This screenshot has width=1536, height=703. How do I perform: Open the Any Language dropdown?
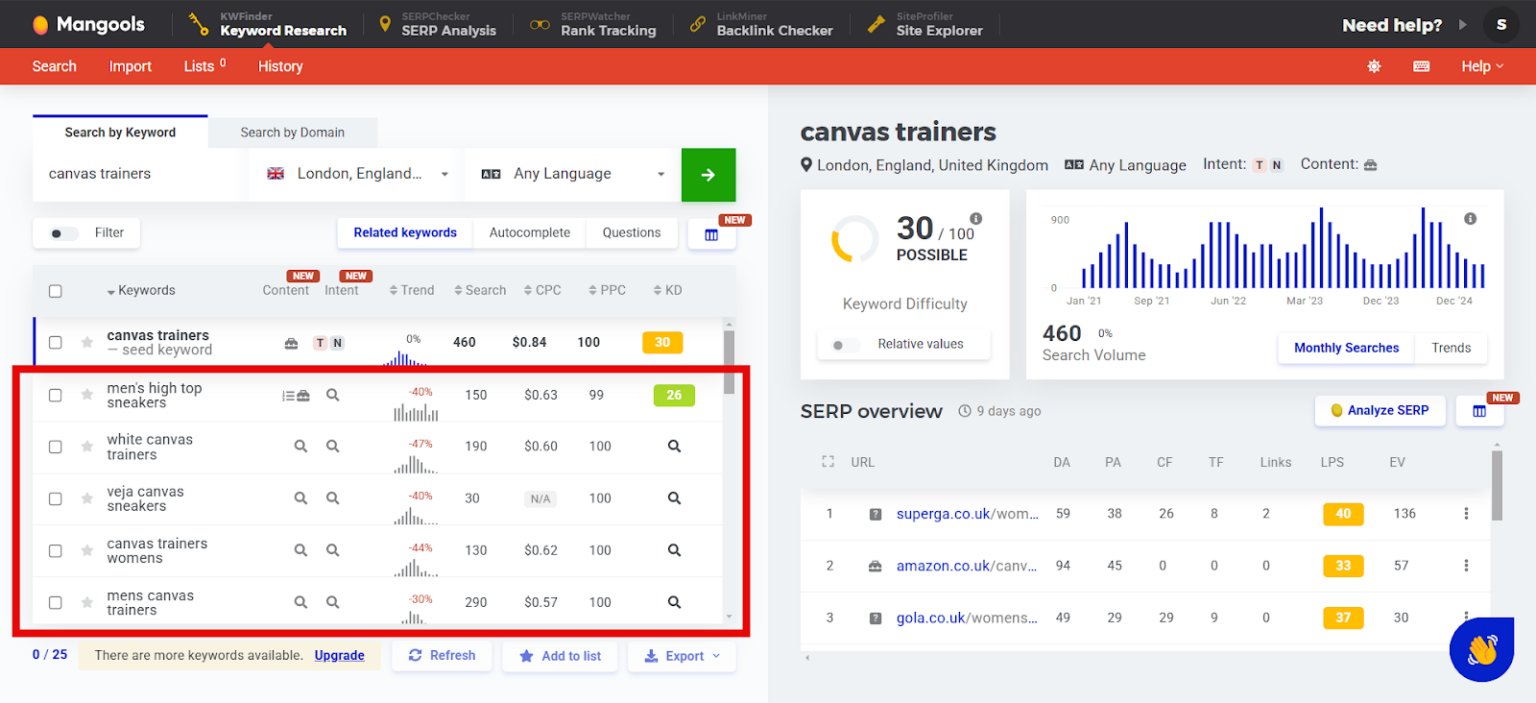pyautogui.click(x=570, y=173)
